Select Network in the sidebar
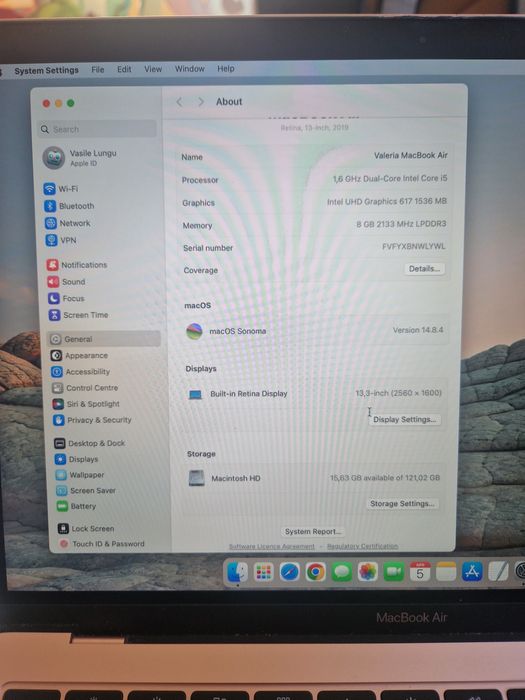Image resolution: width=525 pixels, height=700 pixels. (x=68, y=223)
